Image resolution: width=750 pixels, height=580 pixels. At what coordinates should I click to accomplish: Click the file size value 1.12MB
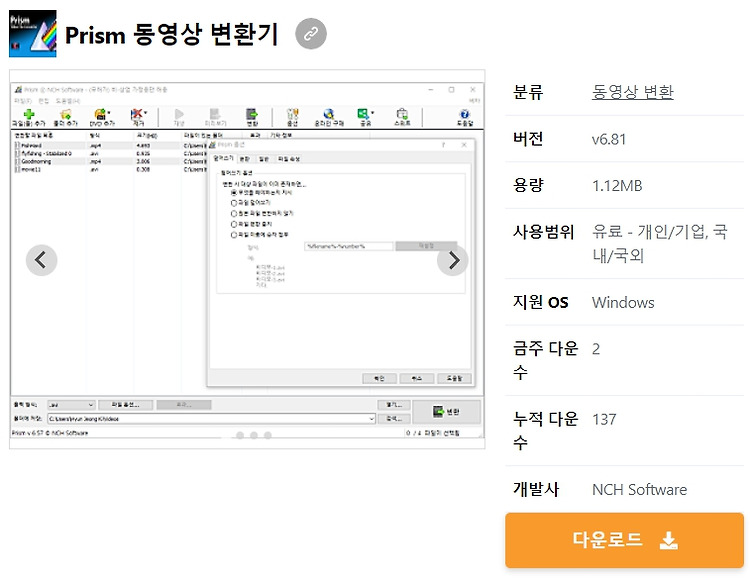tap(617, 186)
